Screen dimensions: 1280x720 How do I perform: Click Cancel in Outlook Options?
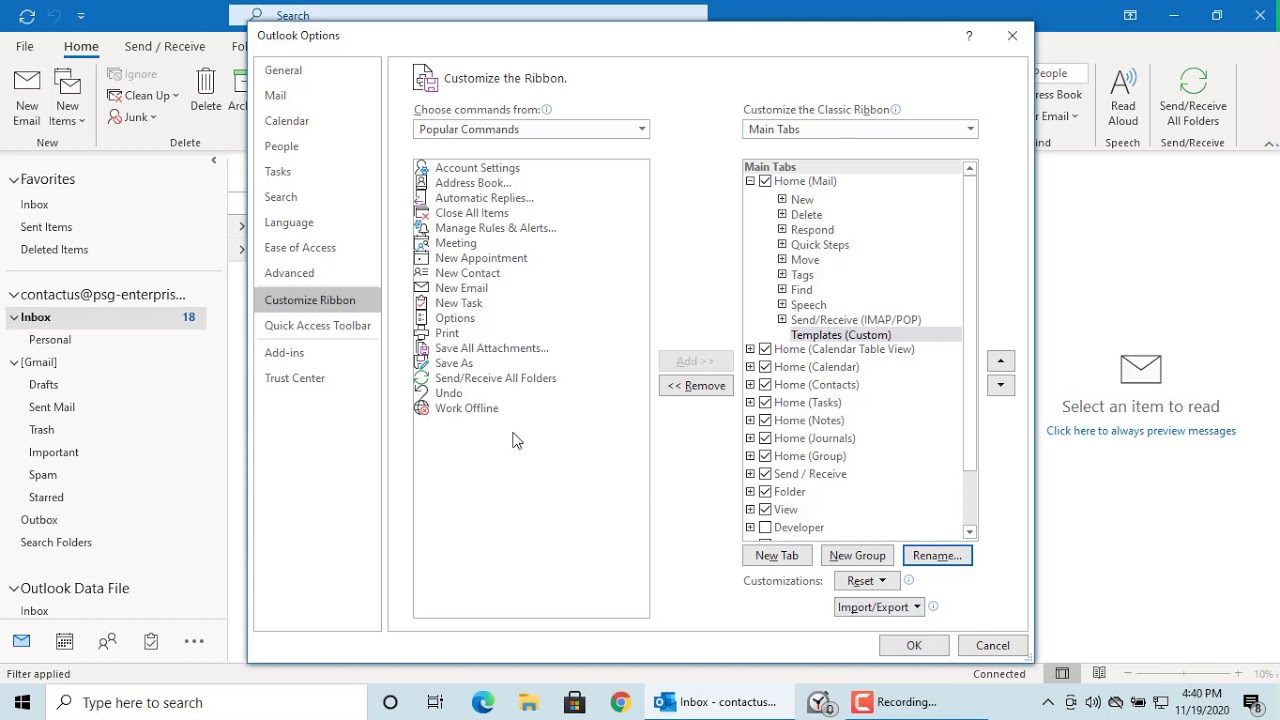tap(993, 646)
